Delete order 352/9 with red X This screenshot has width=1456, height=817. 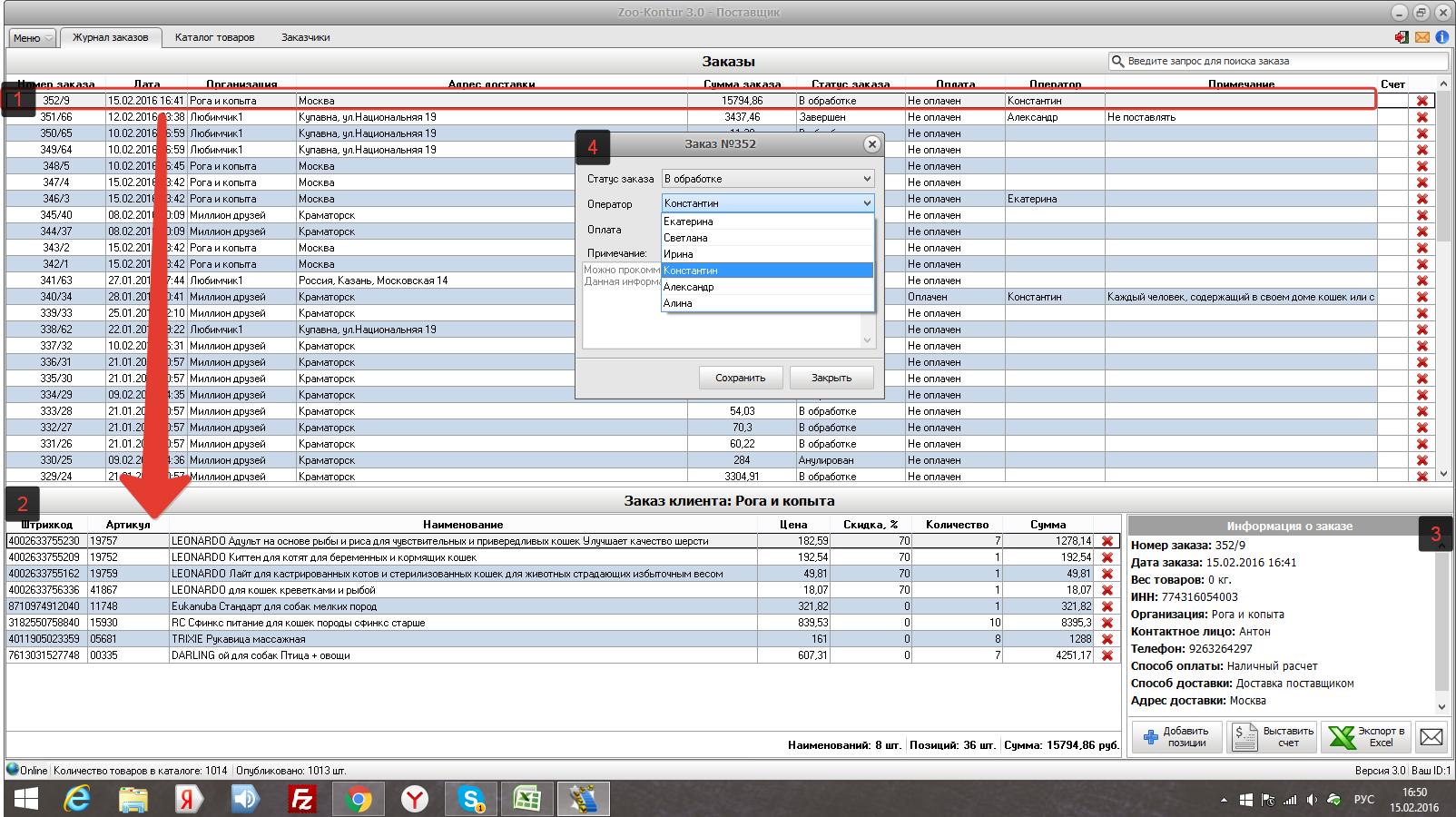[1422, 101]
